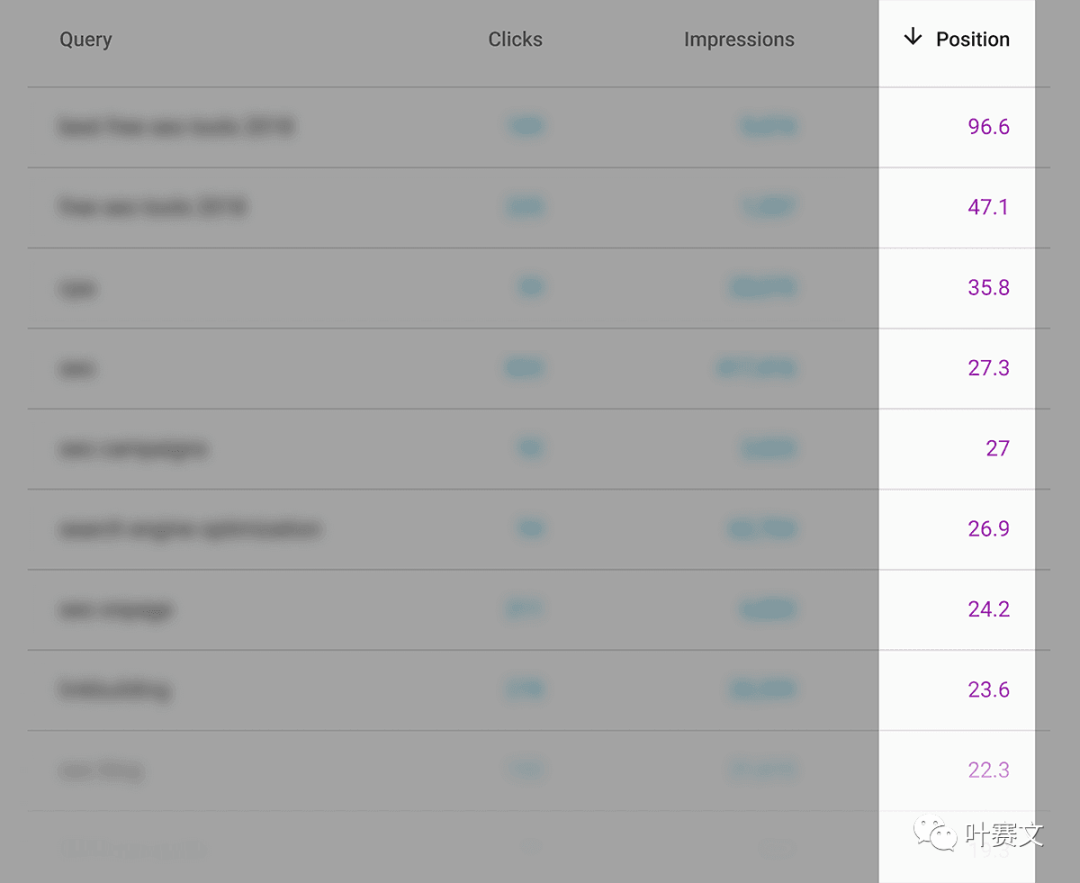Click the 23.6 position value
Viewport: 1080px width, 883px height.
point(988,689)
